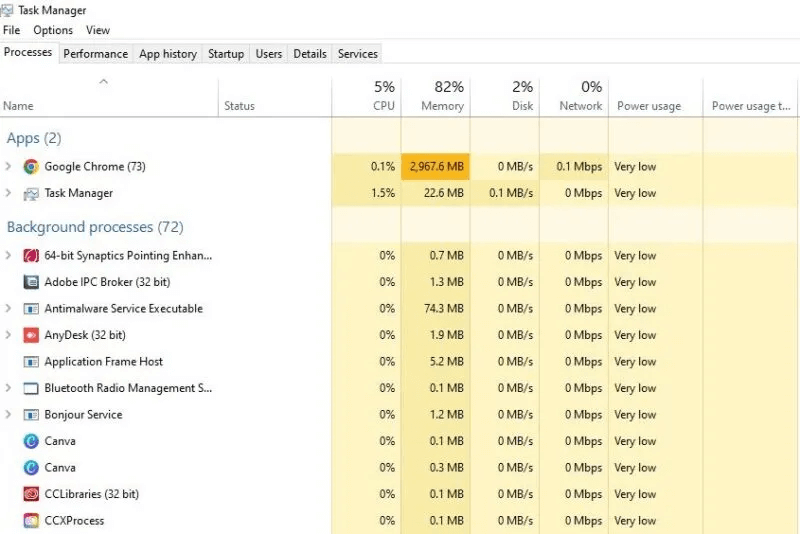This screenshot has height=534, width=800.
Task: Switch to the Users tab
Action: pyautogui.click(x=269, y=54)
